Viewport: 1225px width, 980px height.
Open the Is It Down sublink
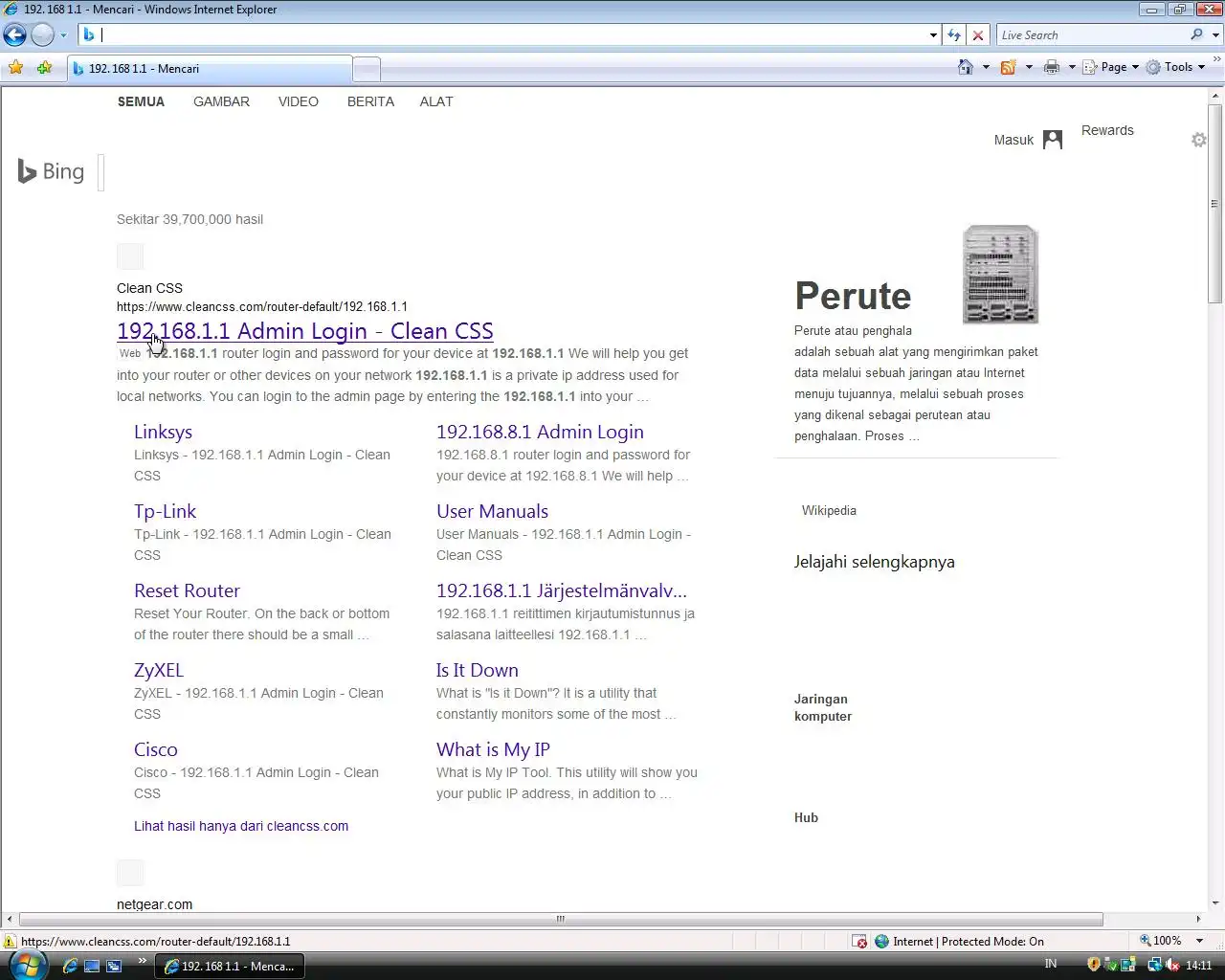coord(478,670)
